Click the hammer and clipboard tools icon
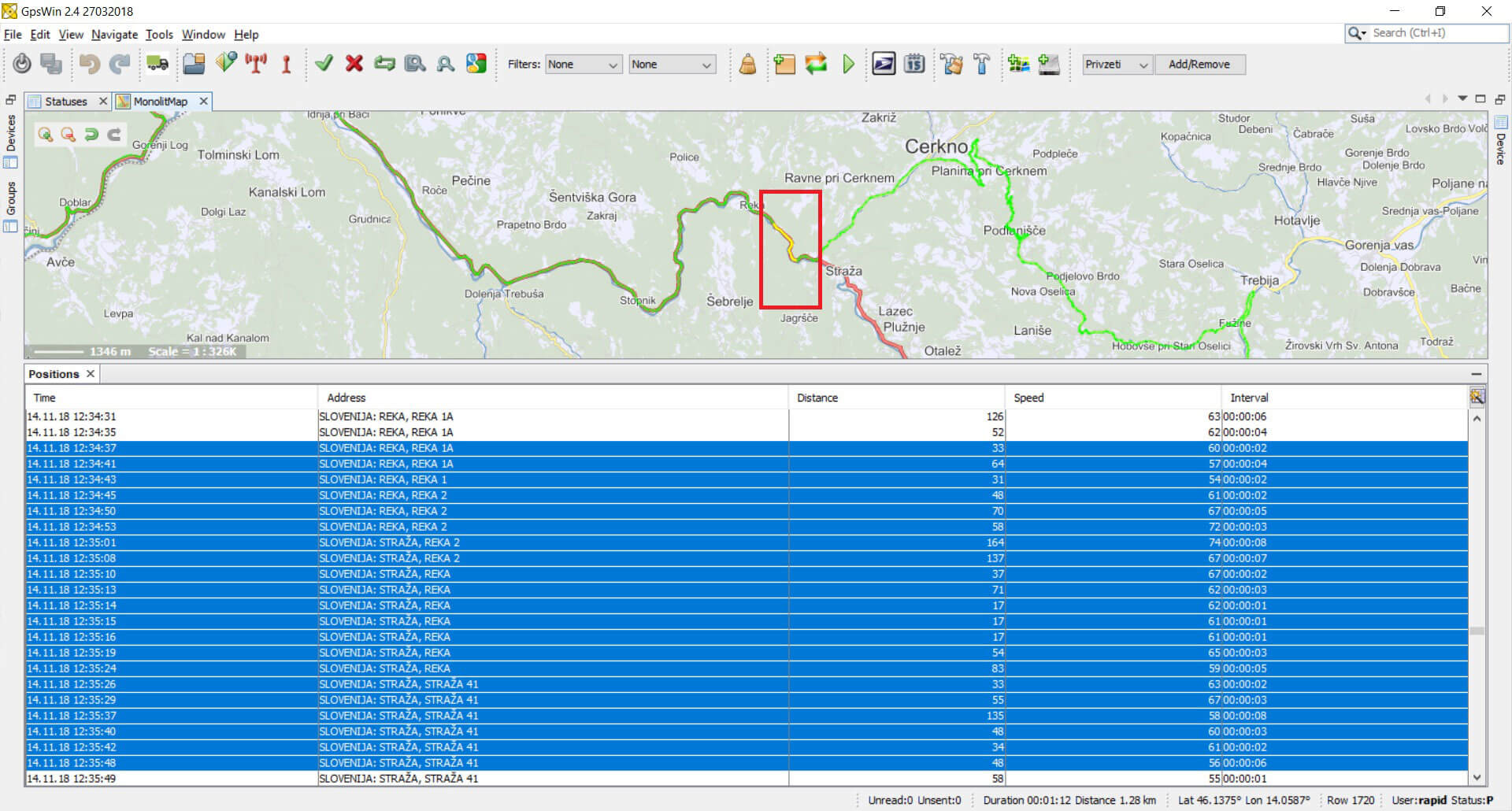 click(951, 64)
